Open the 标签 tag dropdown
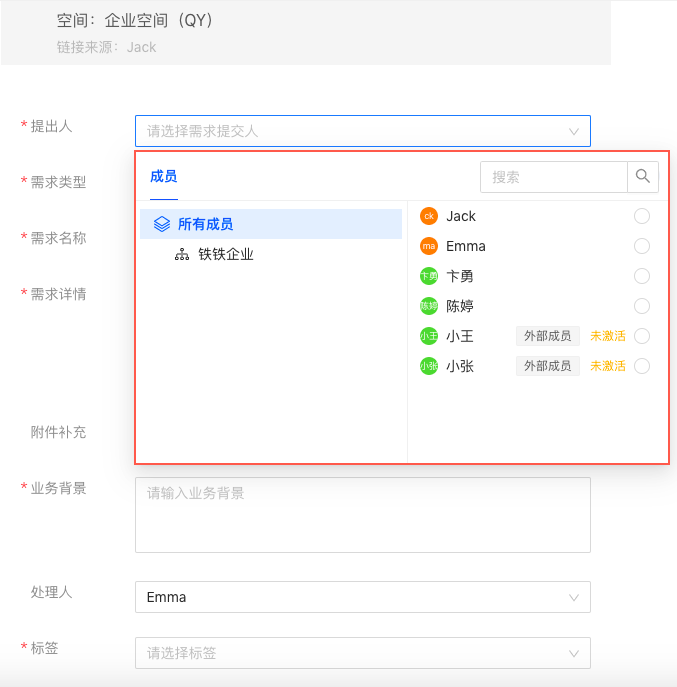677x687 pixels. point(362,653)
